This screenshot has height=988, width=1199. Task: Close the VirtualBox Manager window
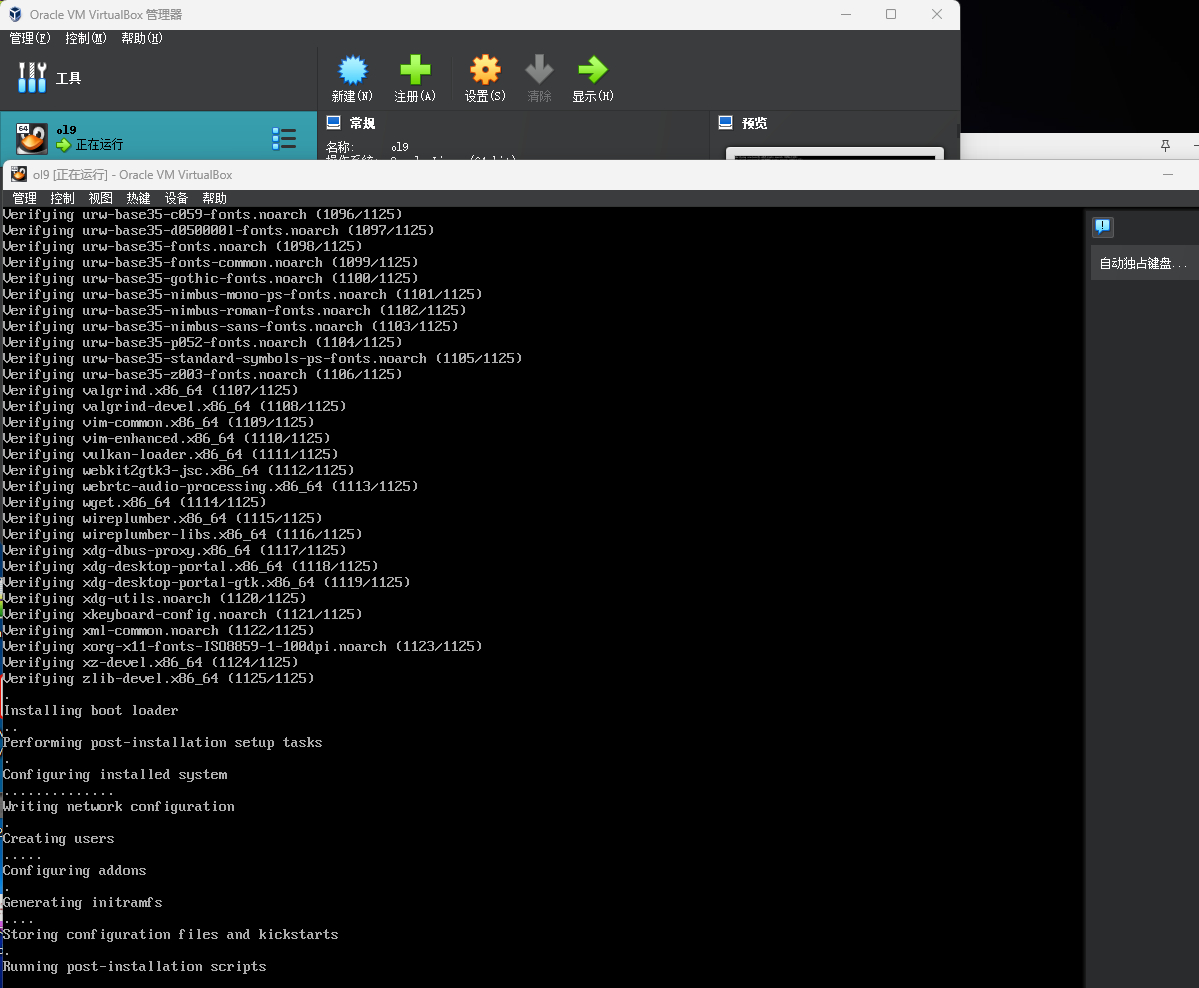pos(937,14)
